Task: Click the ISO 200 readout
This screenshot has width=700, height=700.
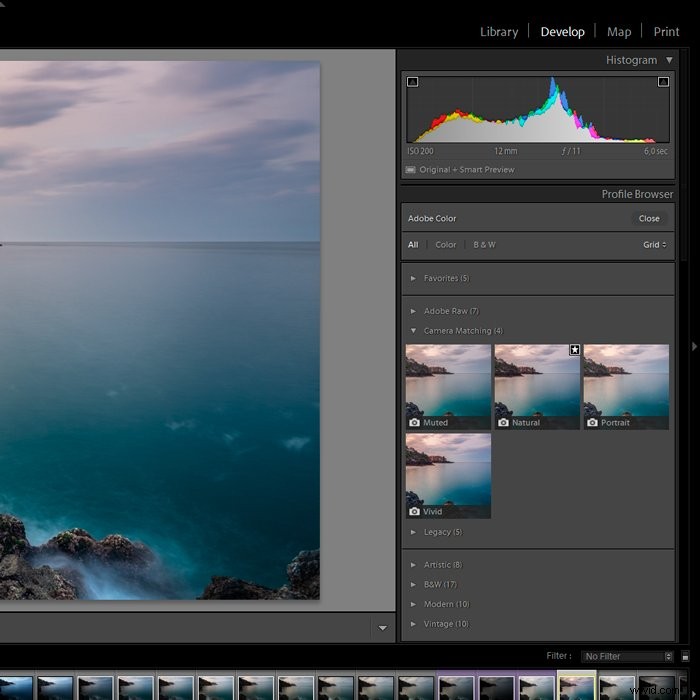Action: coord(420,151)
